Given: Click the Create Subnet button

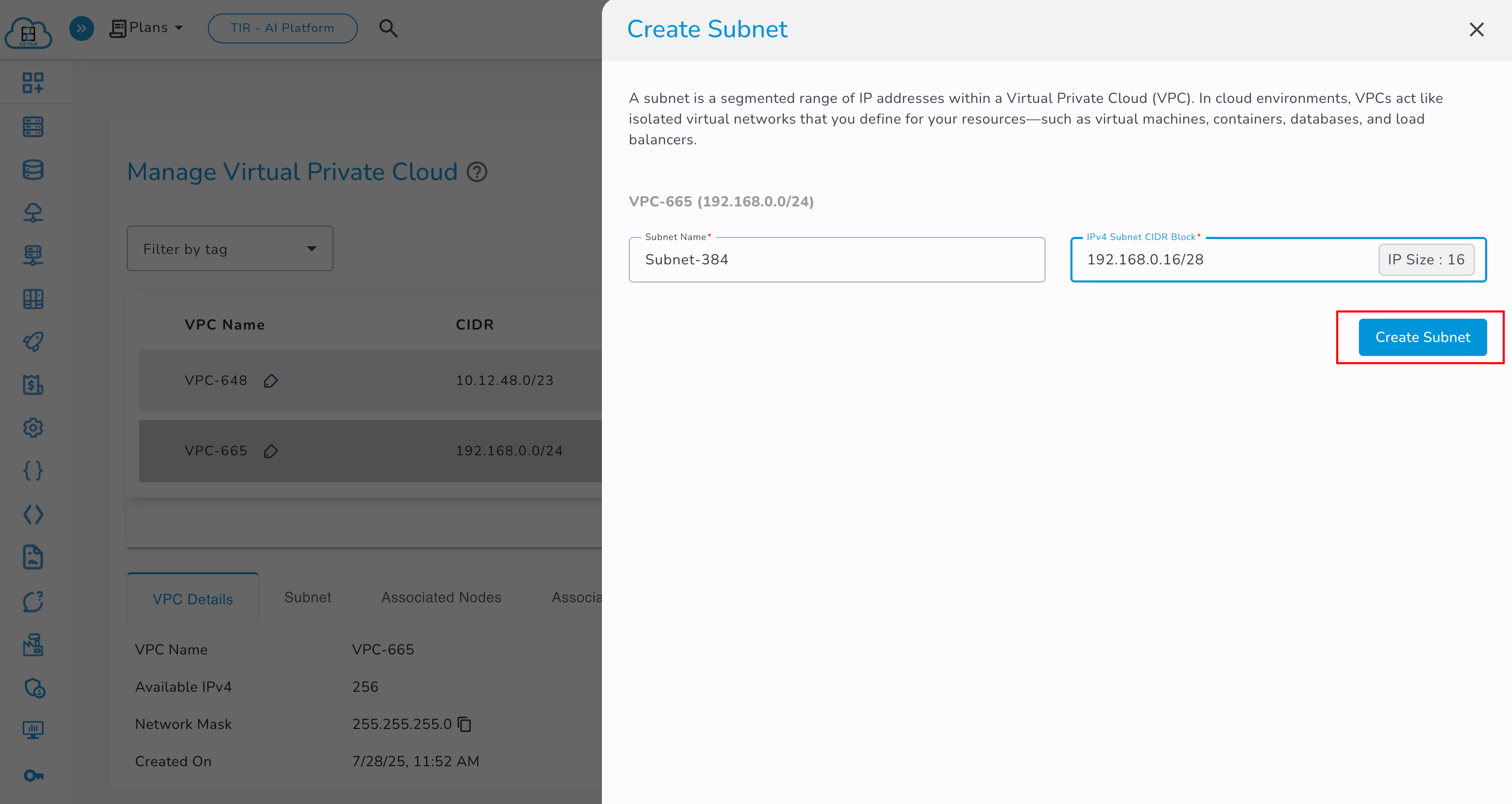Looking at the screenshot, I should coord(1423,336).
